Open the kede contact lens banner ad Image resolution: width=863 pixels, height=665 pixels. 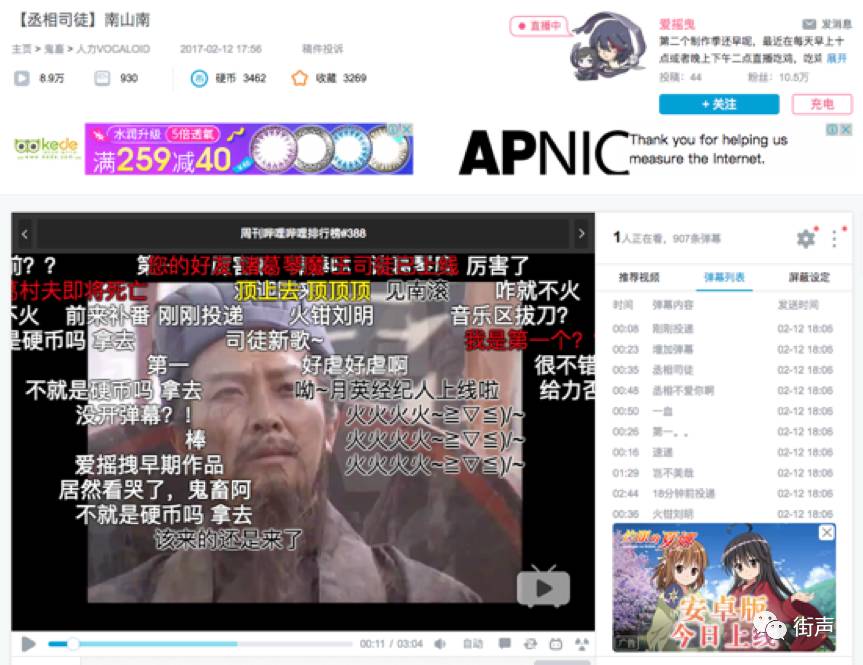(x=248, y=149)
